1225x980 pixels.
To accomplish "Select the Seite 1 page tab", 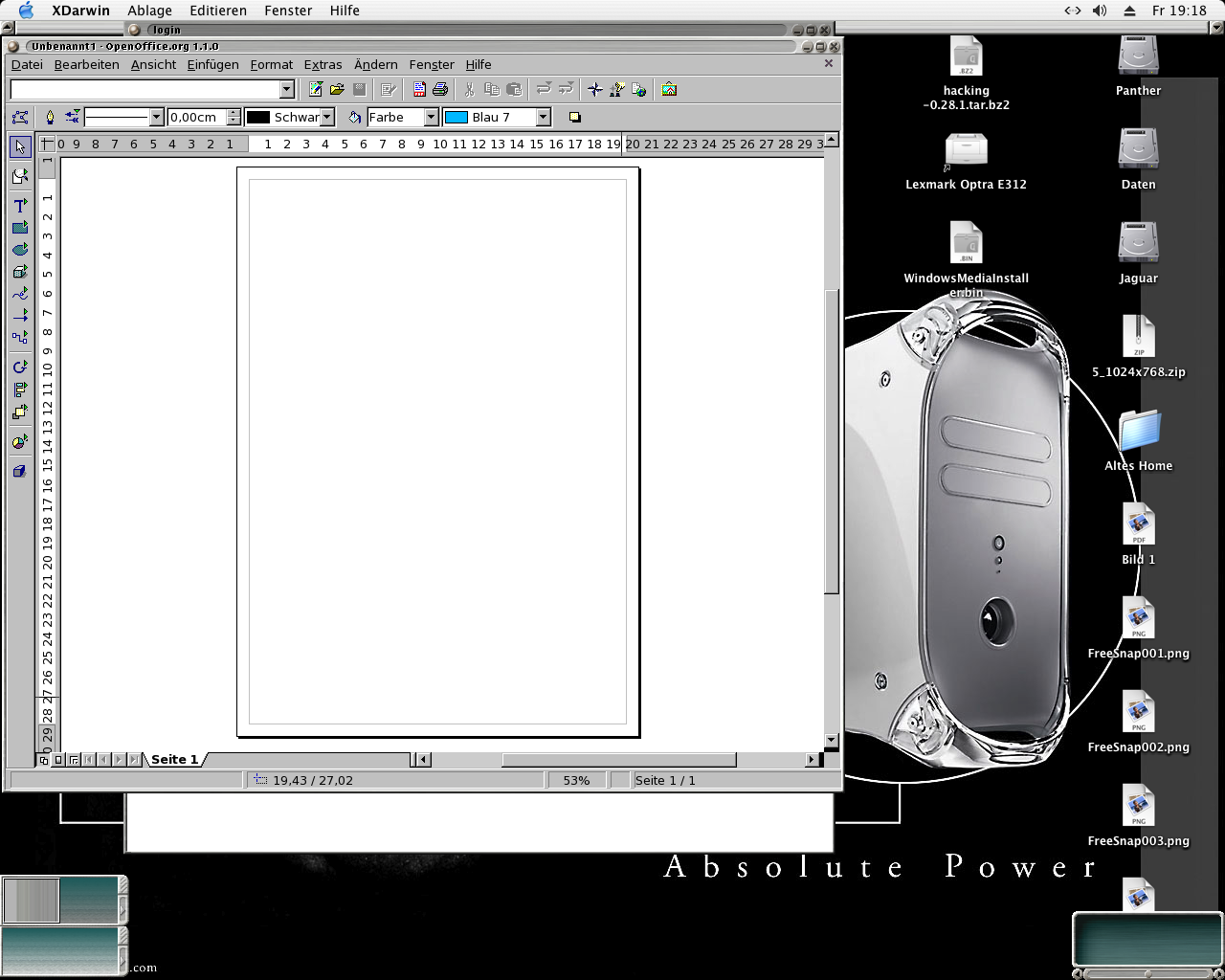I will pyautogui.click(x=174, y=760).
